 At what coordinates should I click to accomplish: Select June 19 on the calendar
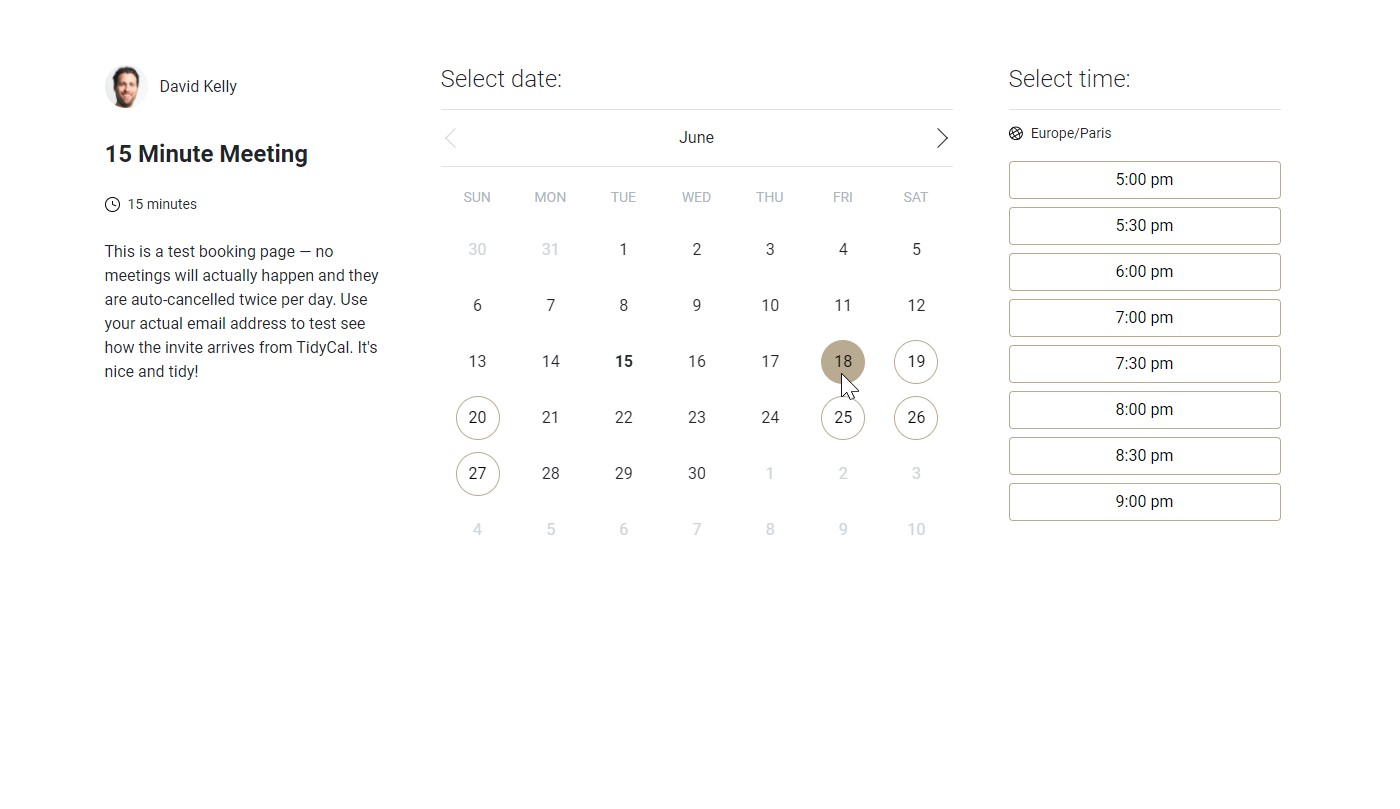tap(916, 362)
